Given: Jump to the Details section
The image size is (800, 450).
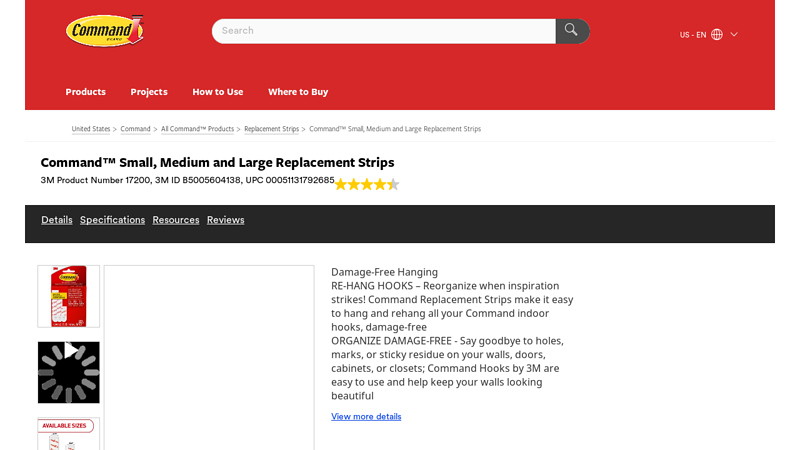Looking at the screenshot, I should [57, 220].
